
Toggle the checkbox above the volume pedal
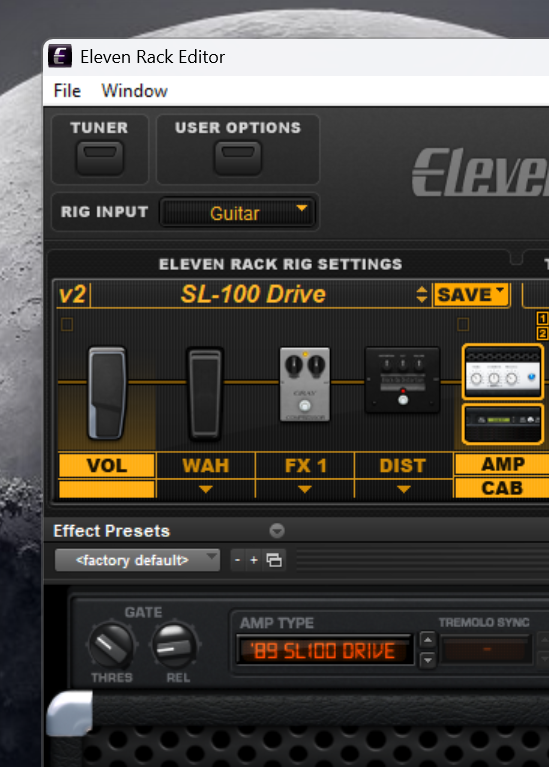[67, 324]
